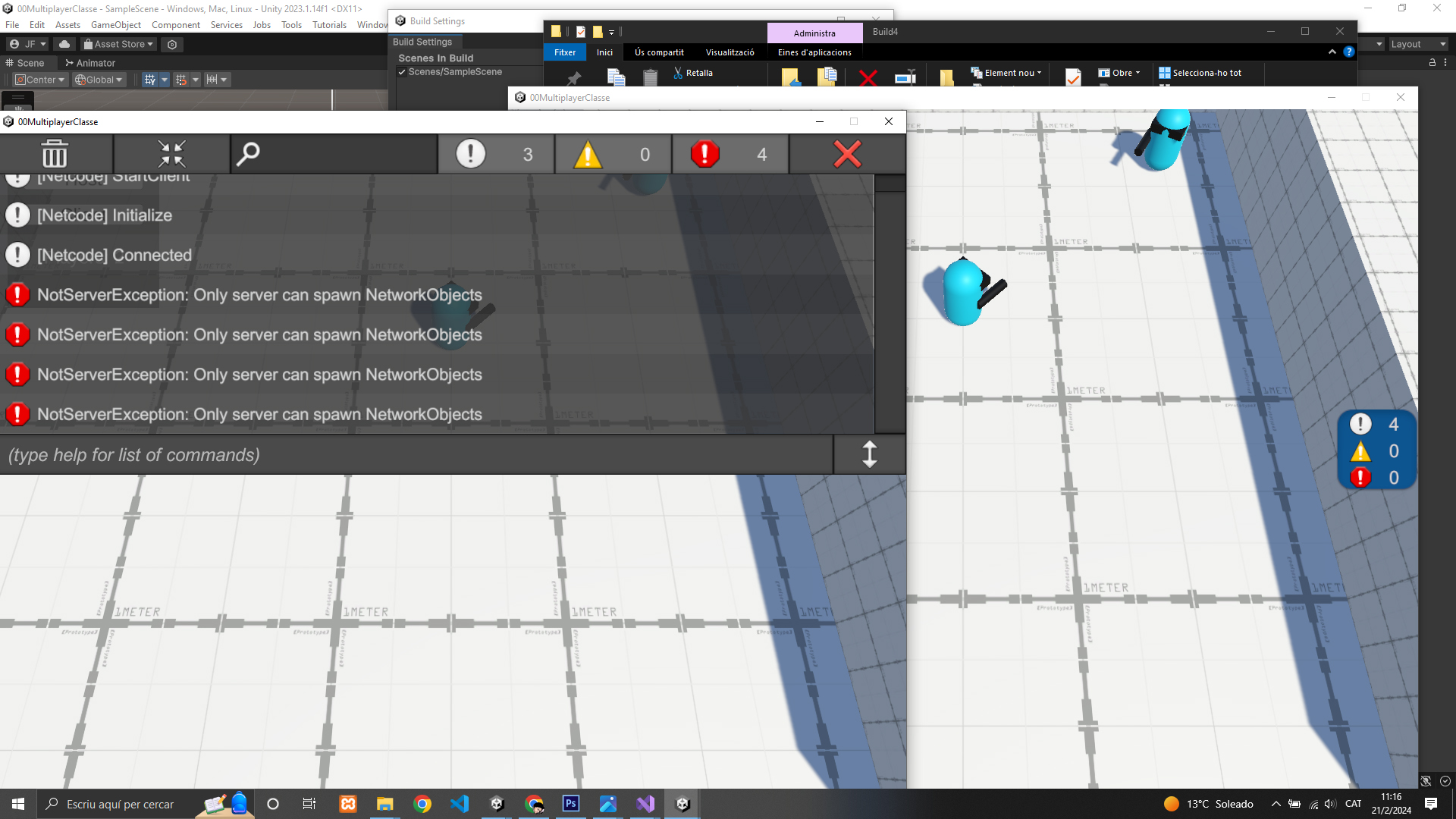1456x819 pixels.
Task: Toggle info messages filter showing 3
Action: [x=496, y=154]
